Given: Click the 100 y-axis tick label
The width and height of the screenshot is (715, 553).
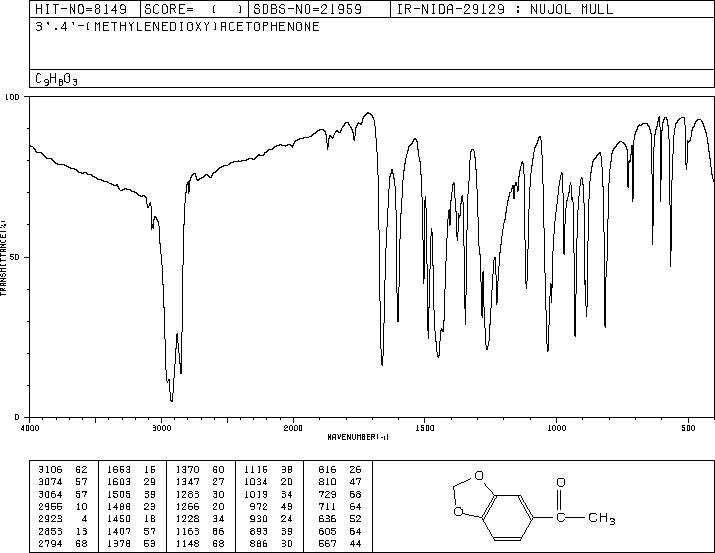Looking at the screenshot, I should point(12,97).
